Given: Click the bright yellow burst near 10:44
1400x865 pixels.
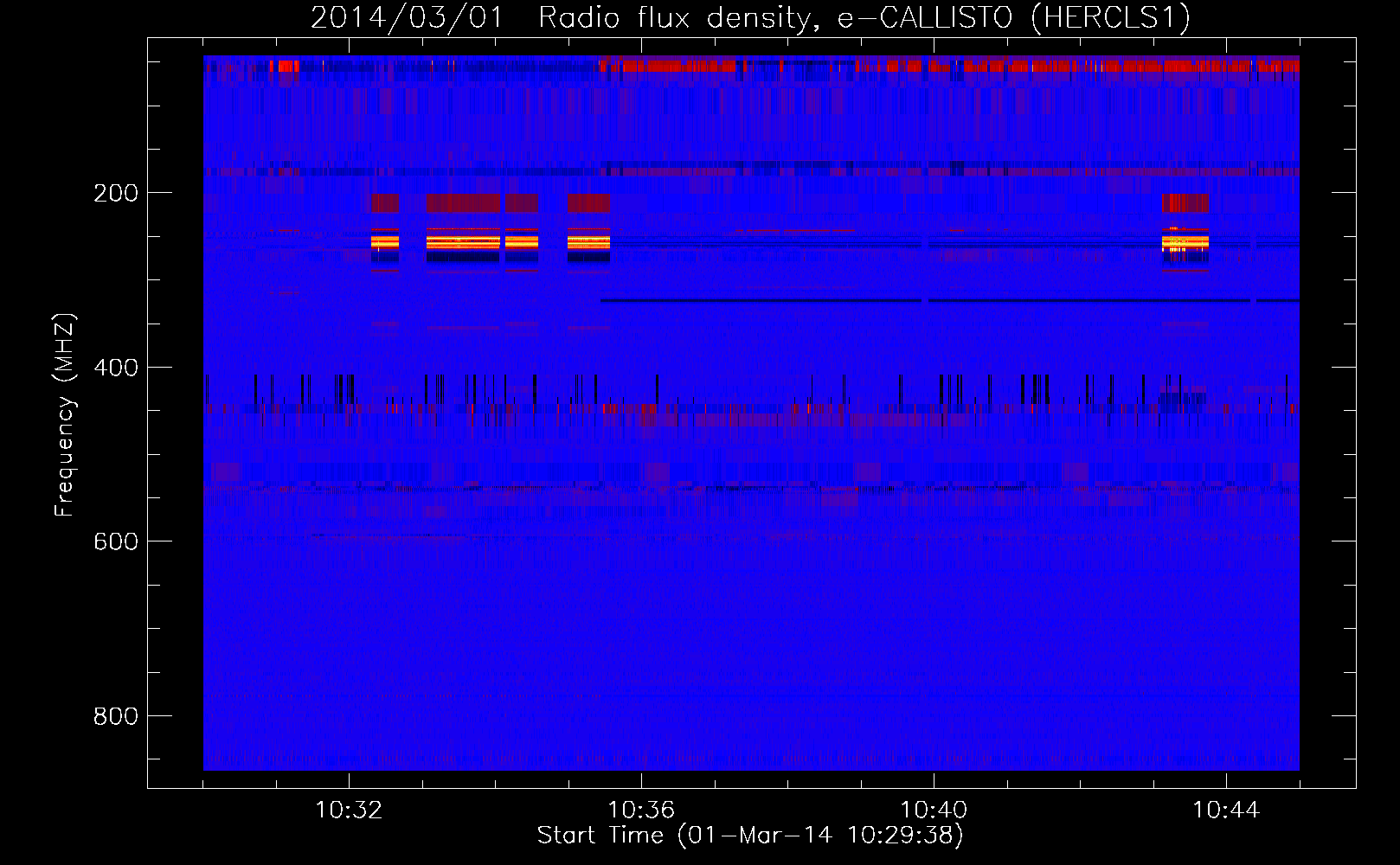Looking at the screenshot, I should point(1185,242).
